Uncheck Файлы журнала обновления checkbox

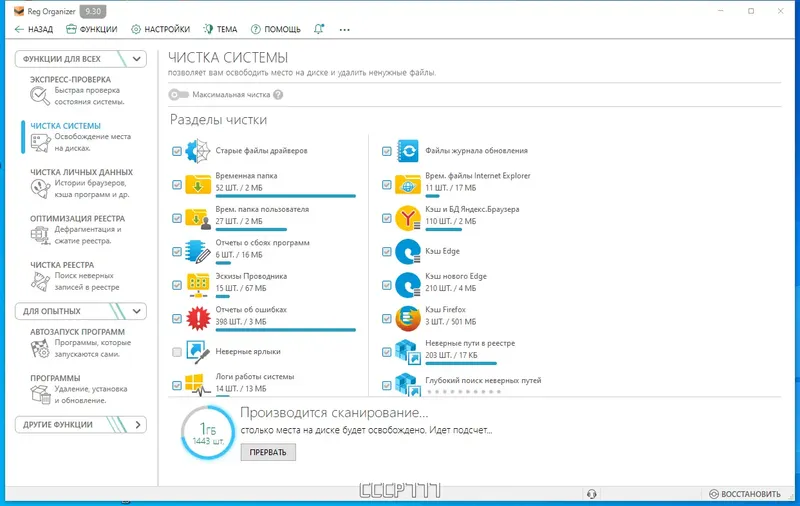click(386, 151)
